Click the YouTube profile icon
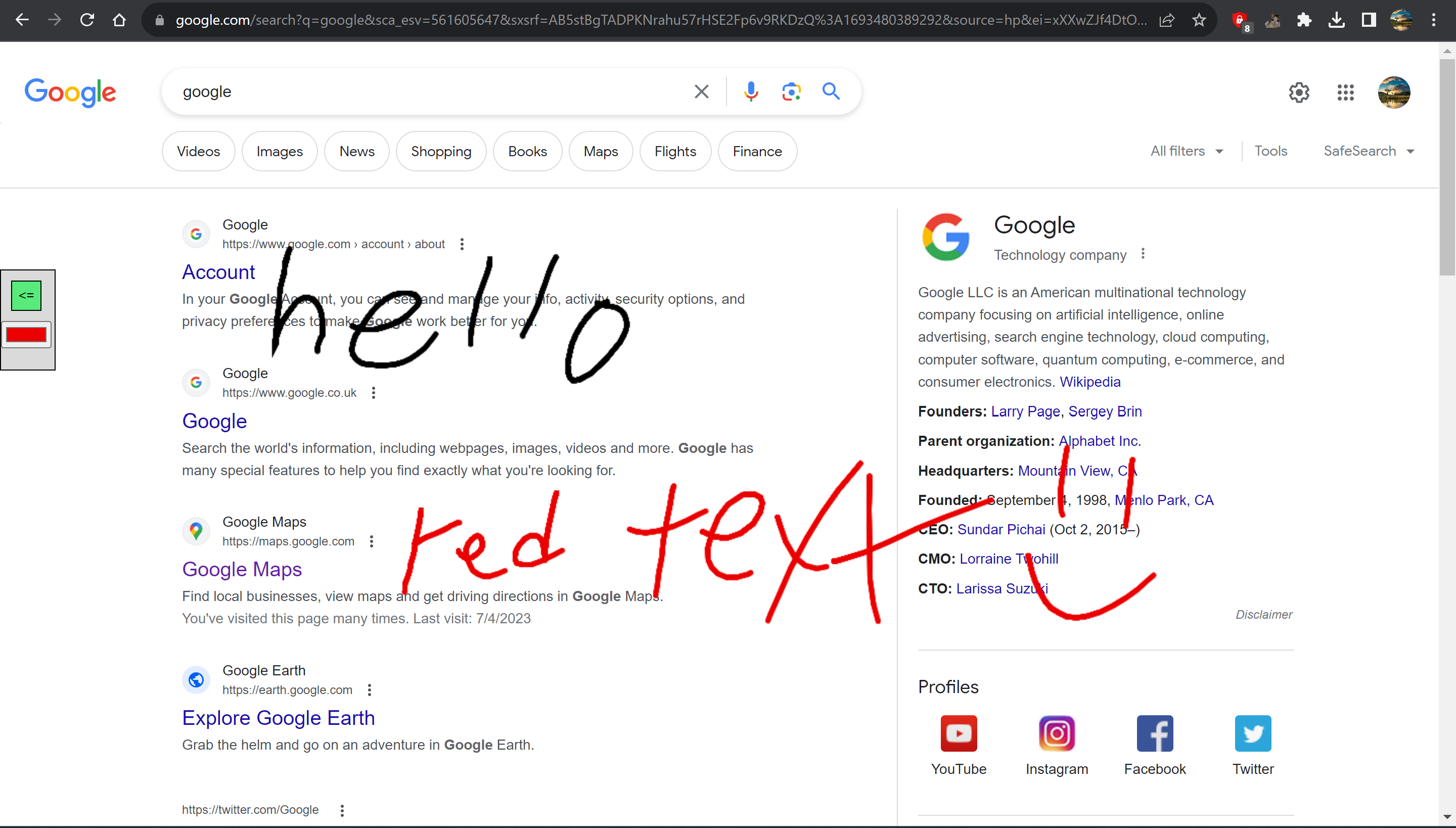 [959, 733]
